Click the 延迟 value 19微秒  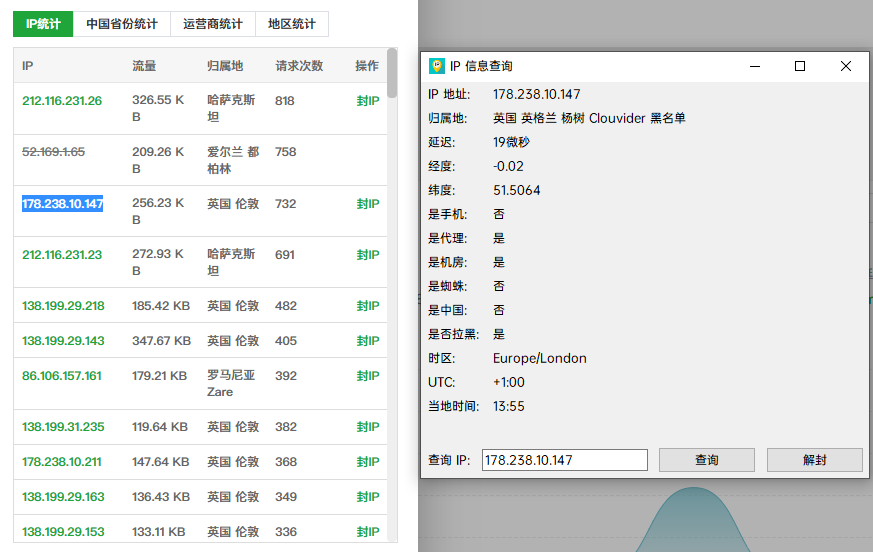click(x=511, y=142)
